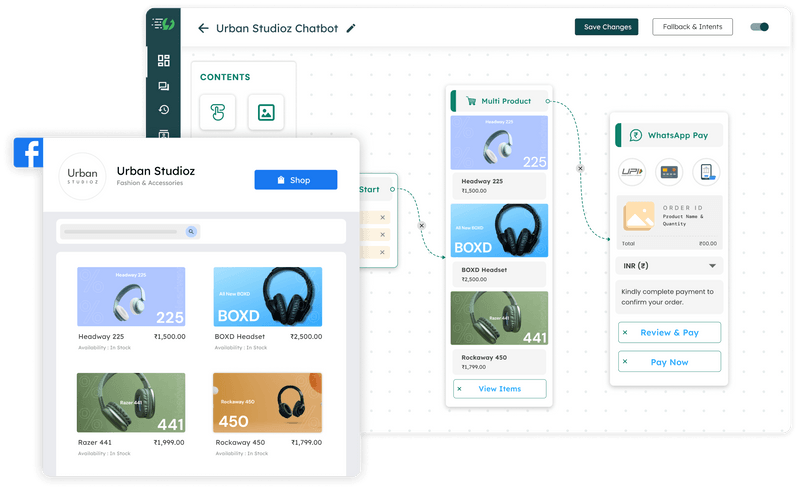
Task: Toggle the chatbot switch in top bar
Action: click(x=759, y=27)
